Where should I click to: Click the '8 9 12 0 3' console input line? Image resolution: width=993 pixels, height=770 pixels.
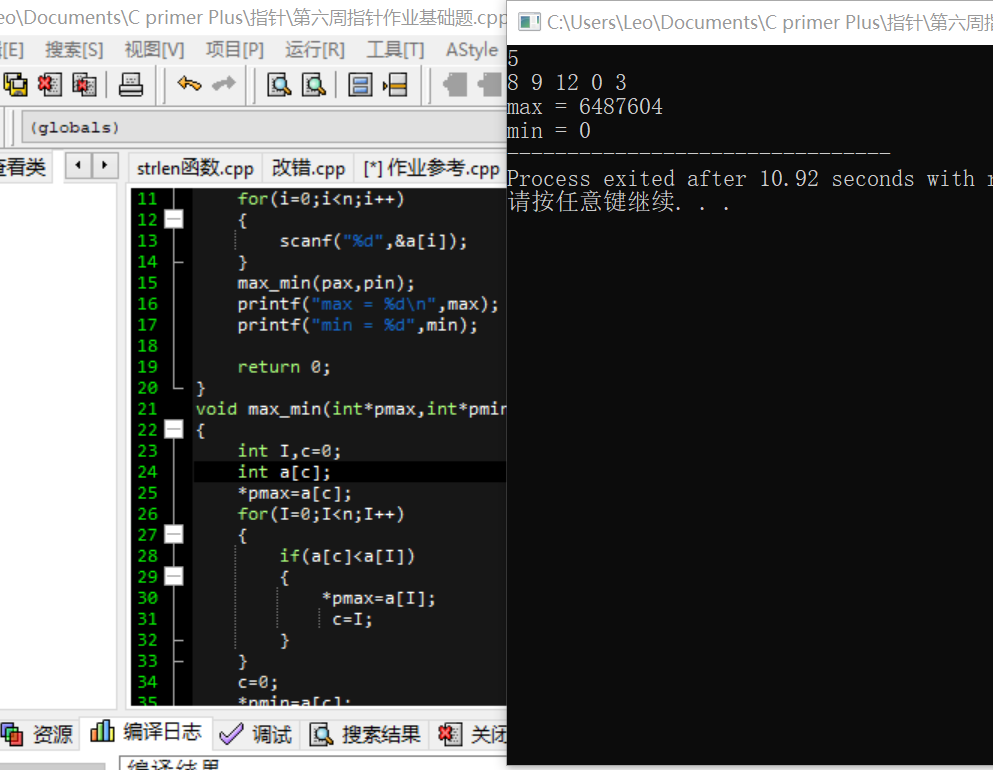(x=567, y=82)
